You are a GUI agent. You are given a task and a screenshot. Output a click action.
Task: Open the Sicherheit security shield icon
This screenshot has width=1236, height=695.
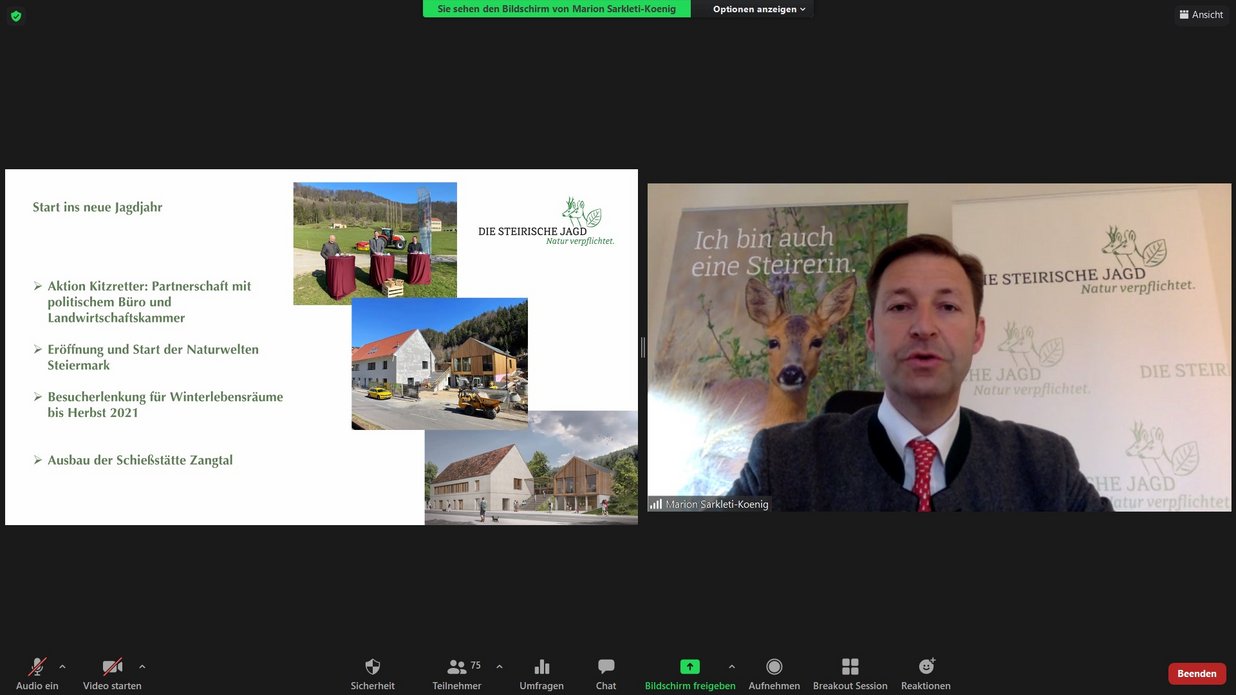point(372,667)
